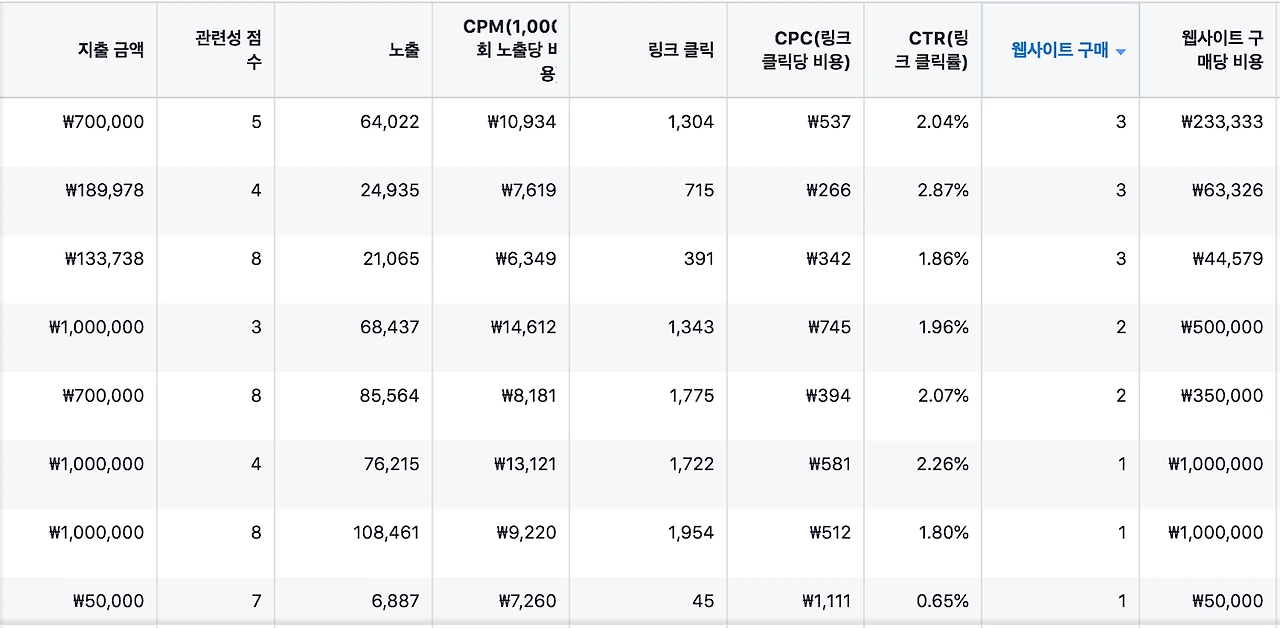This screenshot has width=1280, height=628.
Task: Click the 웹사이트 구매 sort arrow icon
Action: point(1121,52)
